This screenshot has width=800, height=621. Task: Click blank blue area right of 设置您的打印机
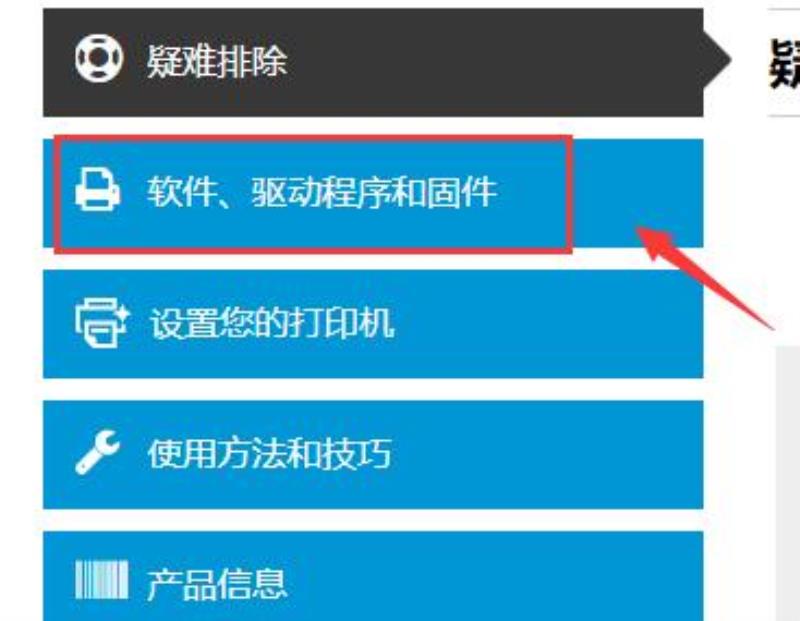(548, 324)
